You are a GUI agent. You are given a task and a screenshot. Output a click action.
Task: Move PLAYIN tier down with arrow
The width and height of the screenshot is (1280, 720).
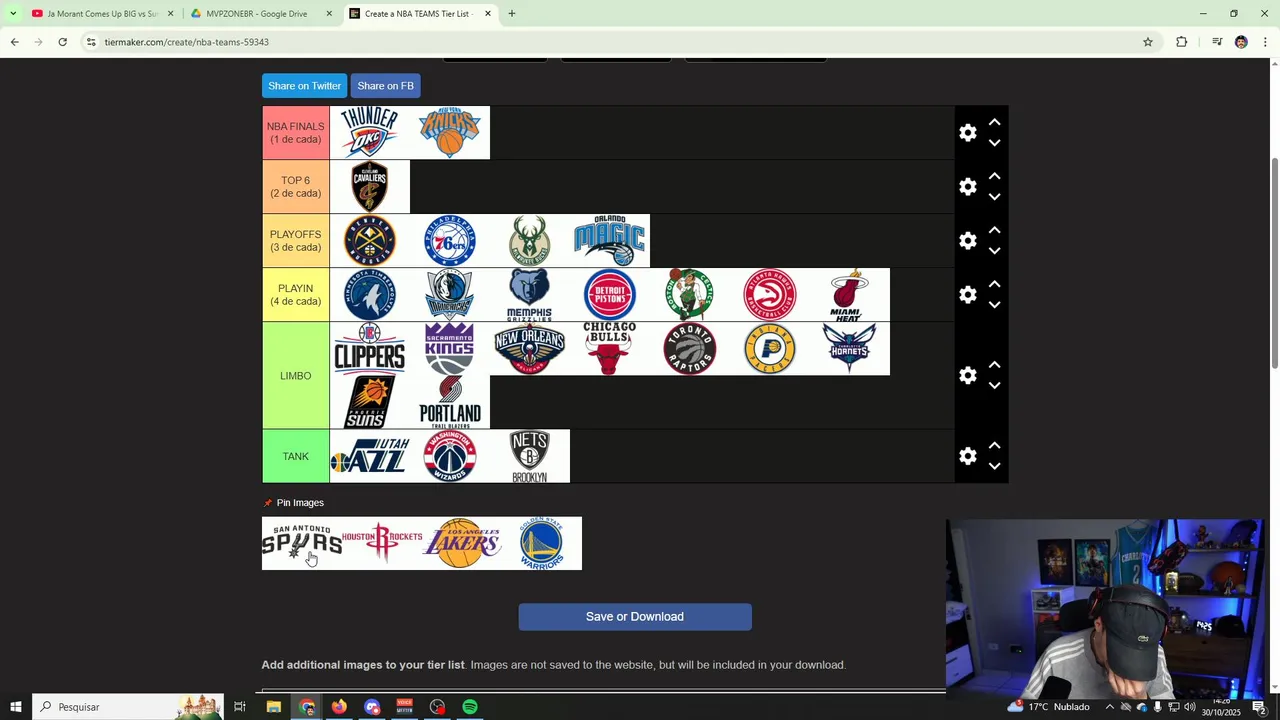[994, 305]
